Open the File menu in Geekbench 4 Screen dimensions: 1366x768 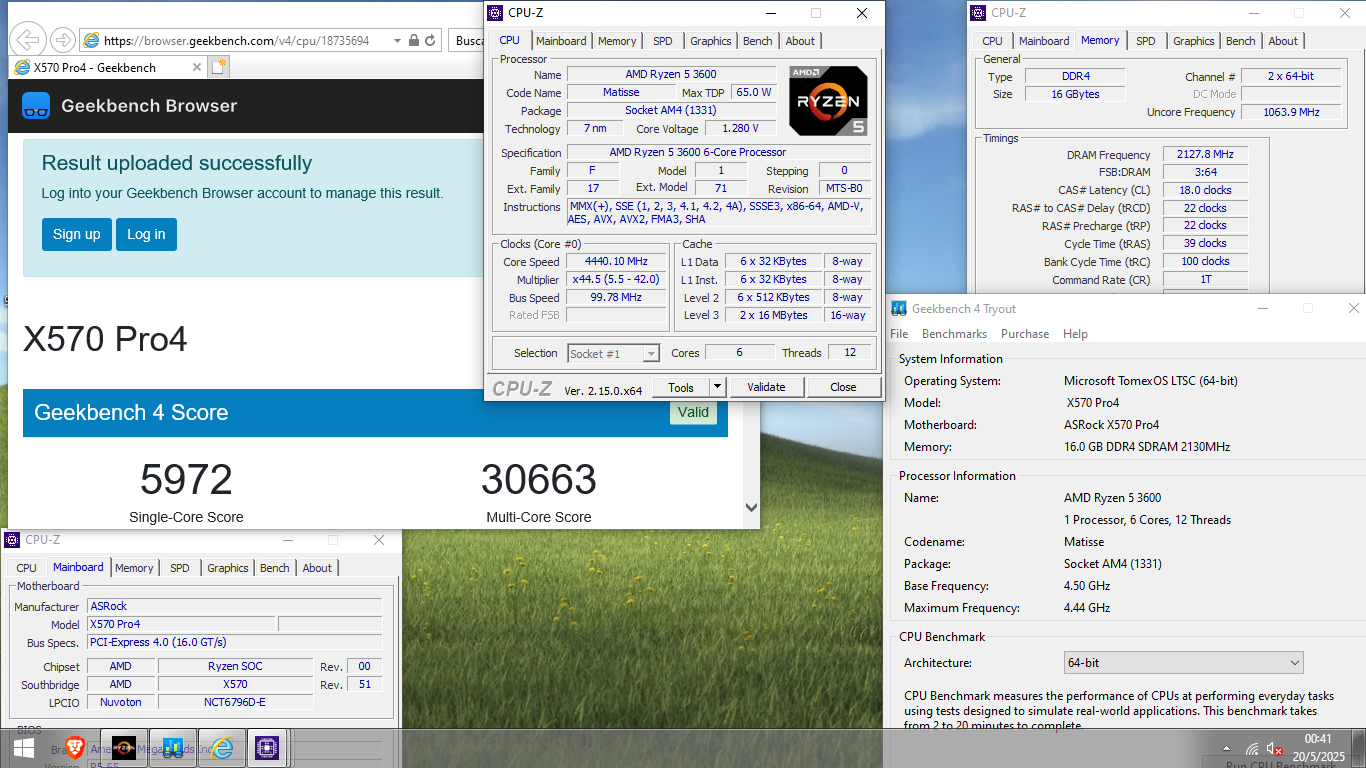[899, 334]
